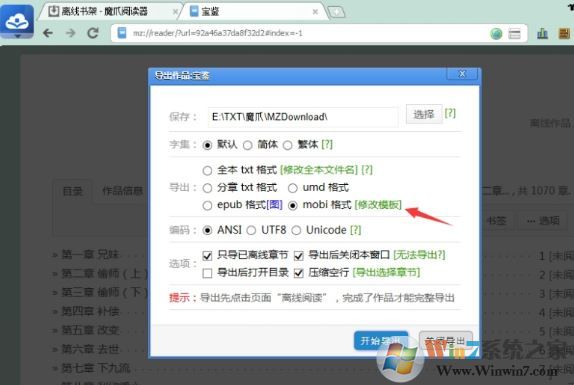Choose 全本 txt 格式 export option
This screenshot has height=385, width=574.
point(207,171)
